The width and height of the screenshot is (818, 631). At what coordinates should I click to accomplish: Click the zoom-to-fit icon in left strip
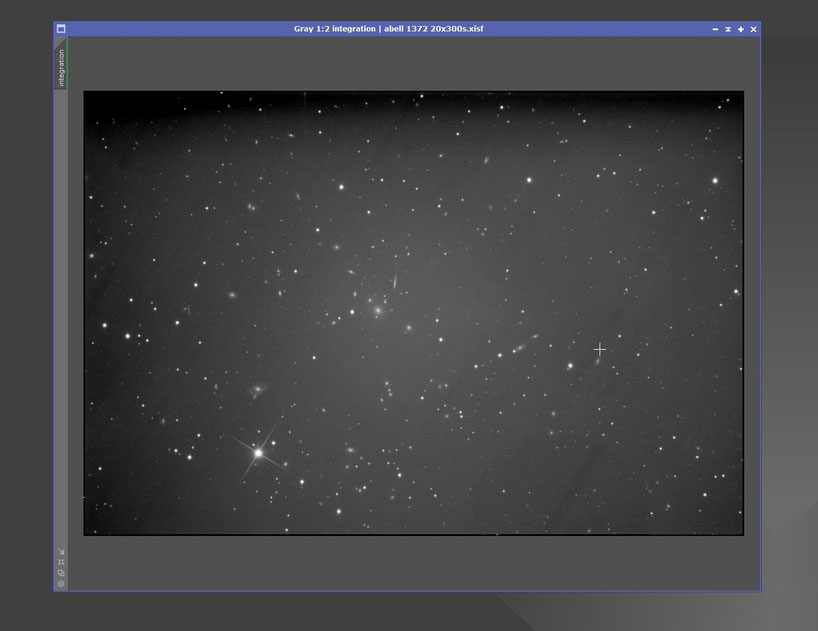pos(61,562)
